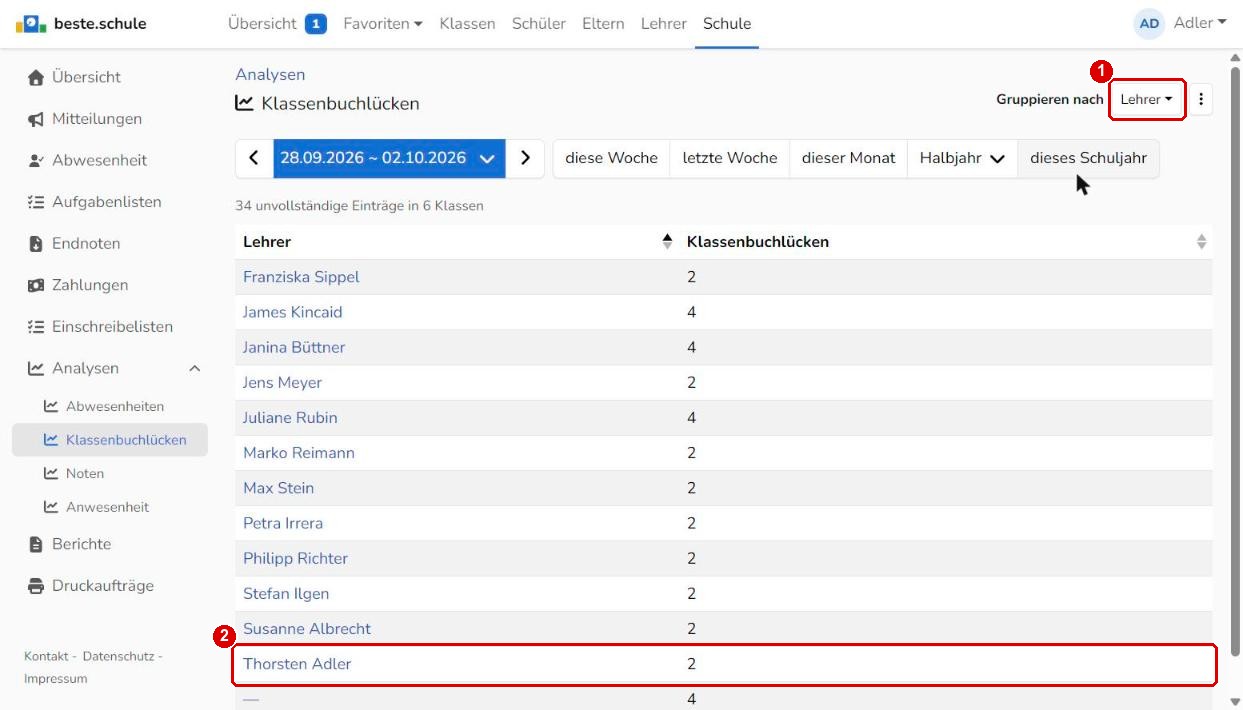The height and width of the screenshot is (710, 1243).
Task: Click the Endnoten document icon
Action: point(36,244)
